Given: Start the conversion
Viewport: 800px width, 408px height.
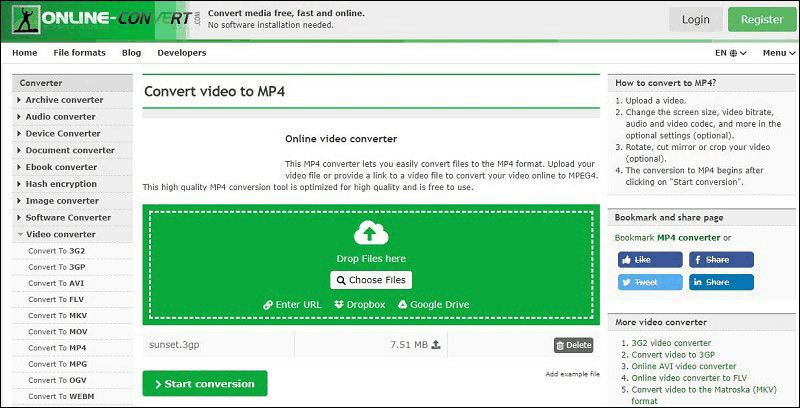Looking at the screenshot, I should tap(205, 384).
